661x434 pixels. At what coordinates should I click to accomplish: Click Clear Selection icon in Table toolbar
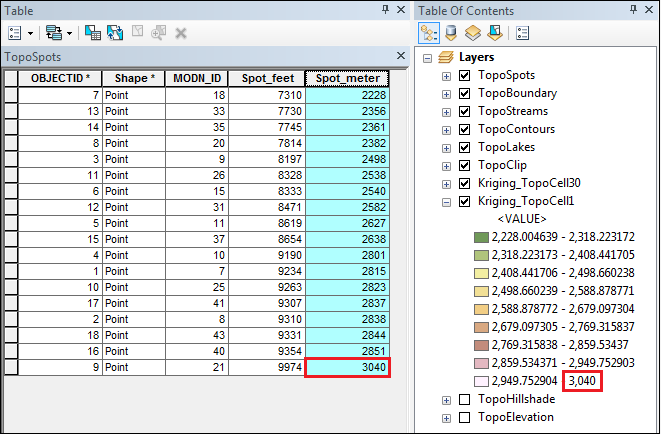click(x=137, y=31)
